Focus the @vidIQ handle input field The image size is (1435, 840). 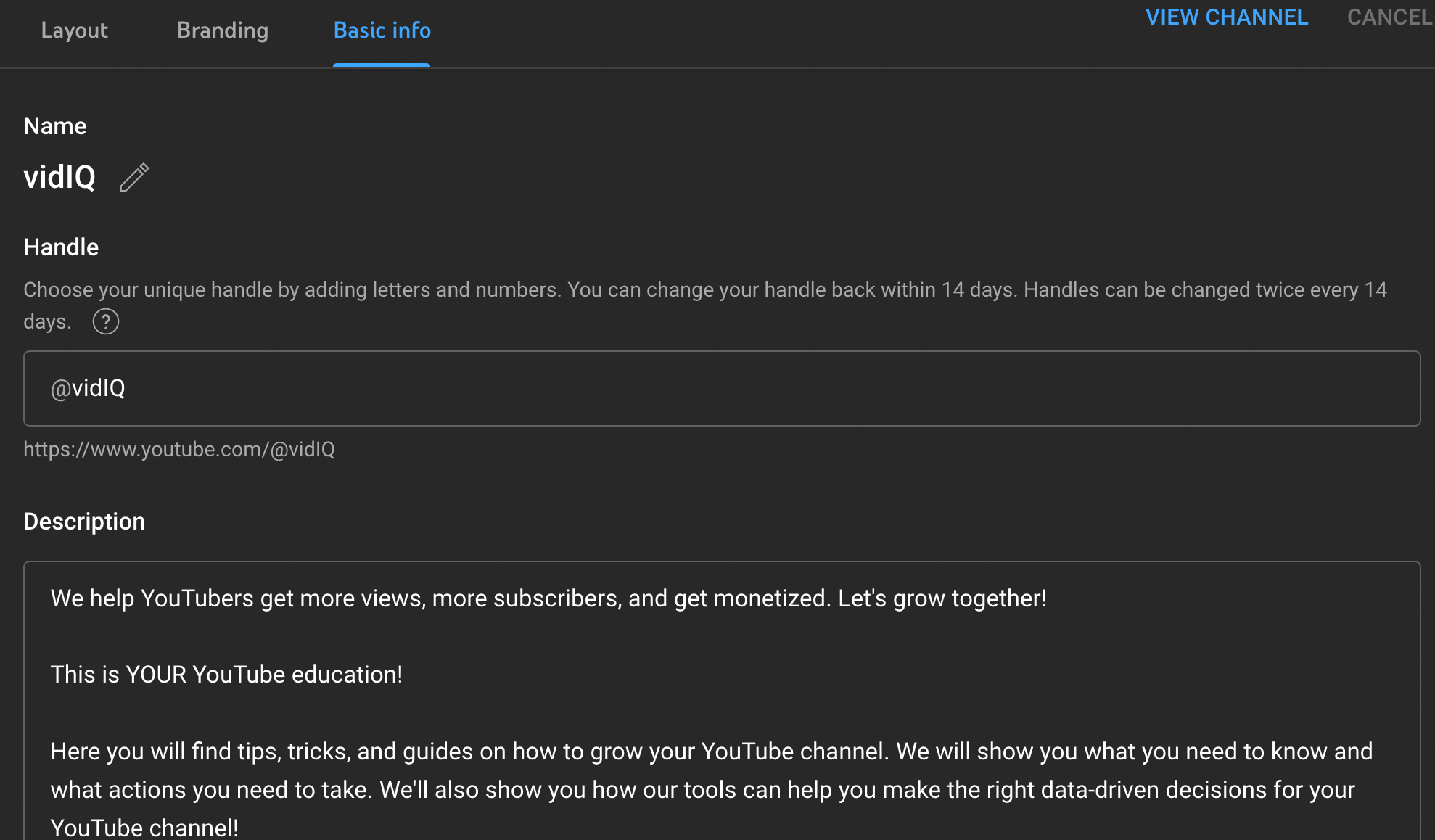(x=722, y=388)
